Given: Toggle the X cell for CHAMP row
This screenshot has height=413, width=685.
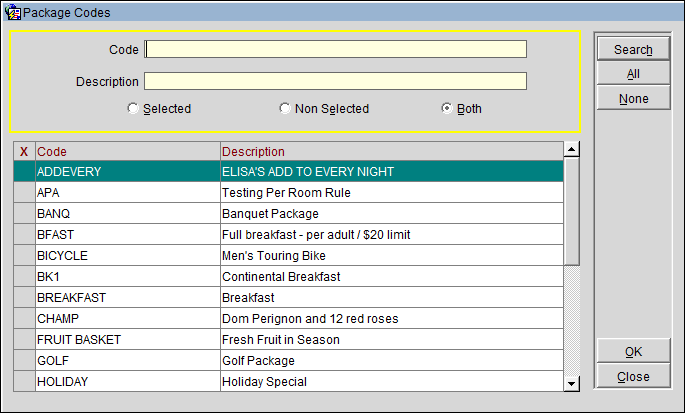Looking at the screenshot, I should (24, 319).
